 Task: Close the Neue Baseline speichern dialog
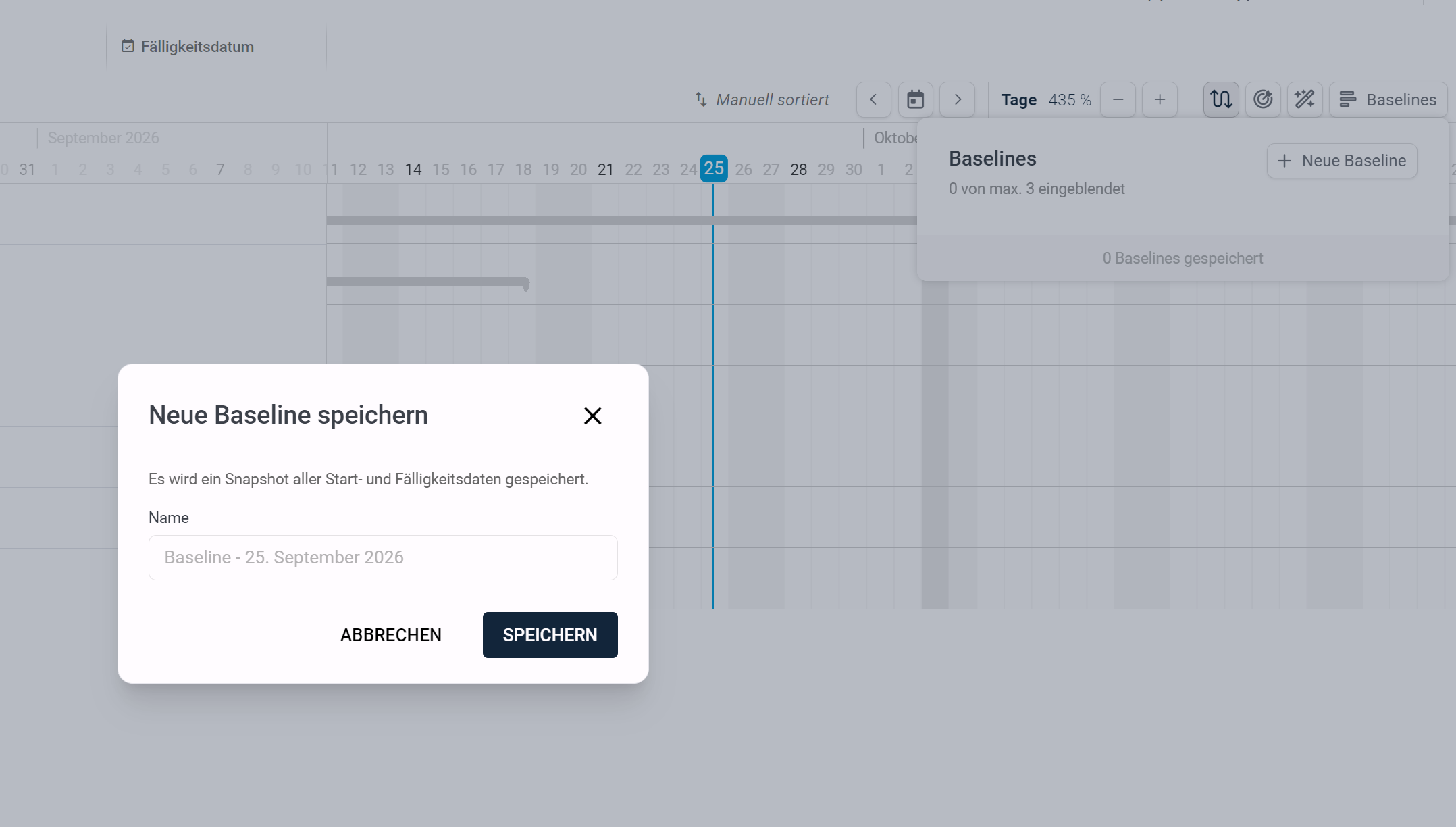click(x=592, y=416)
